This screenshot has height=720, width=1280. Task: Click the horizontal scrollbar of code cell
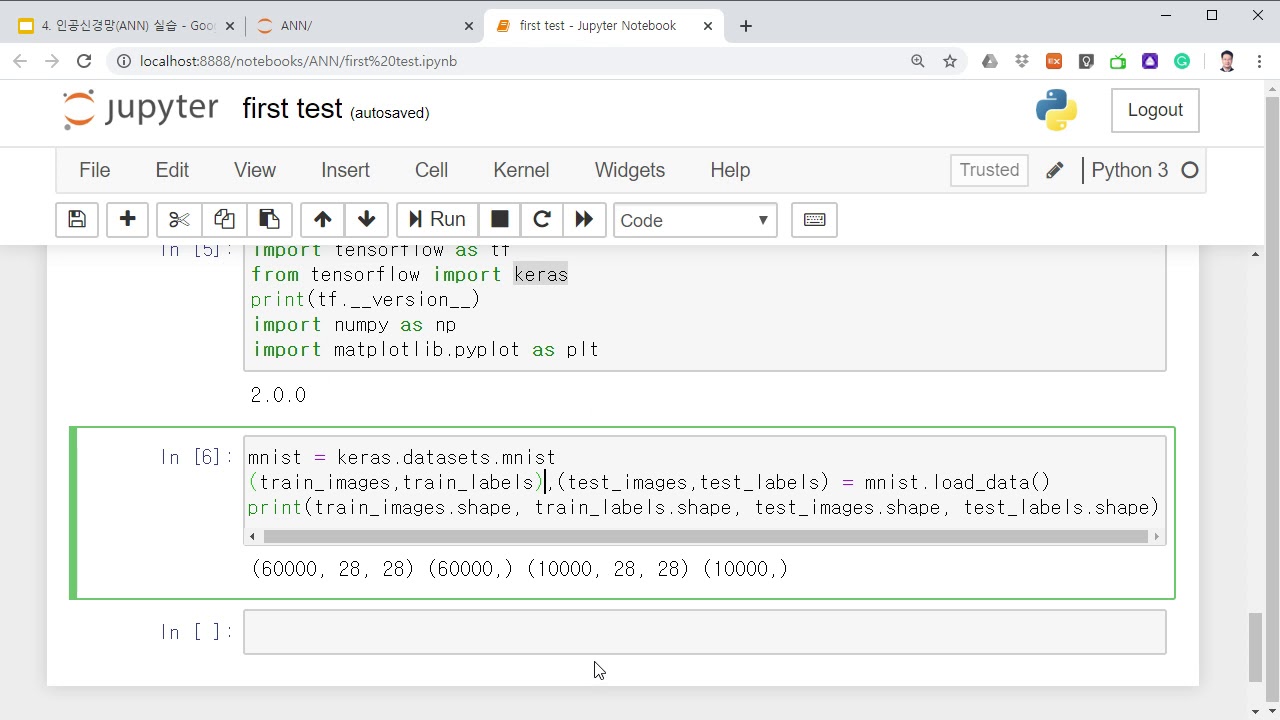point(705,537)
